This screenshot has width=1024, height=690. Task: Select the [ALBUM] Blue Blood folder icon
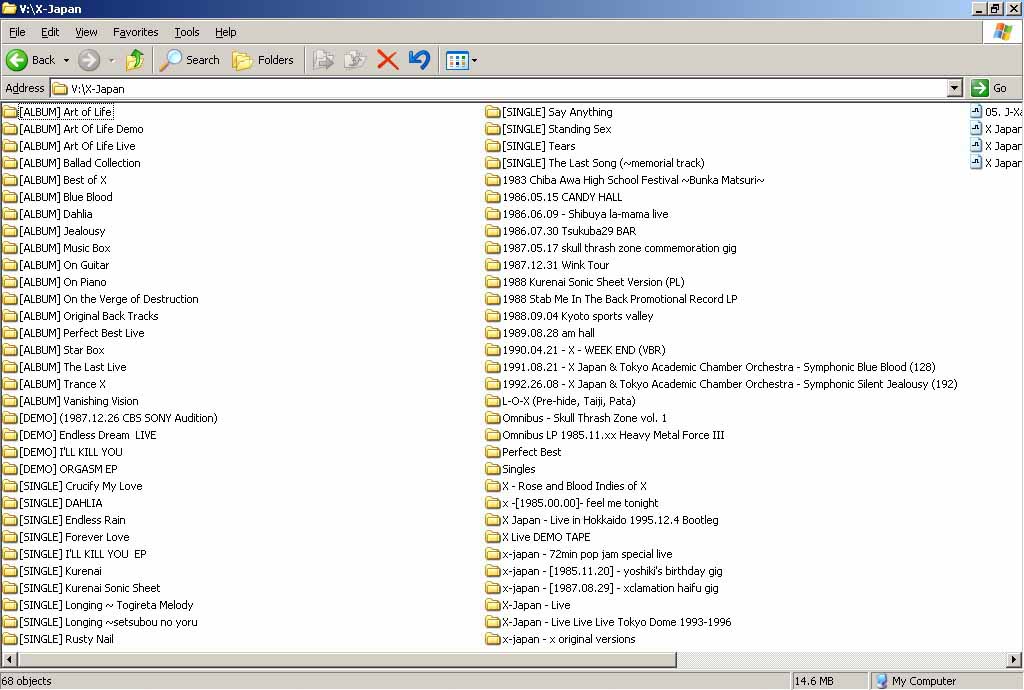10,197
